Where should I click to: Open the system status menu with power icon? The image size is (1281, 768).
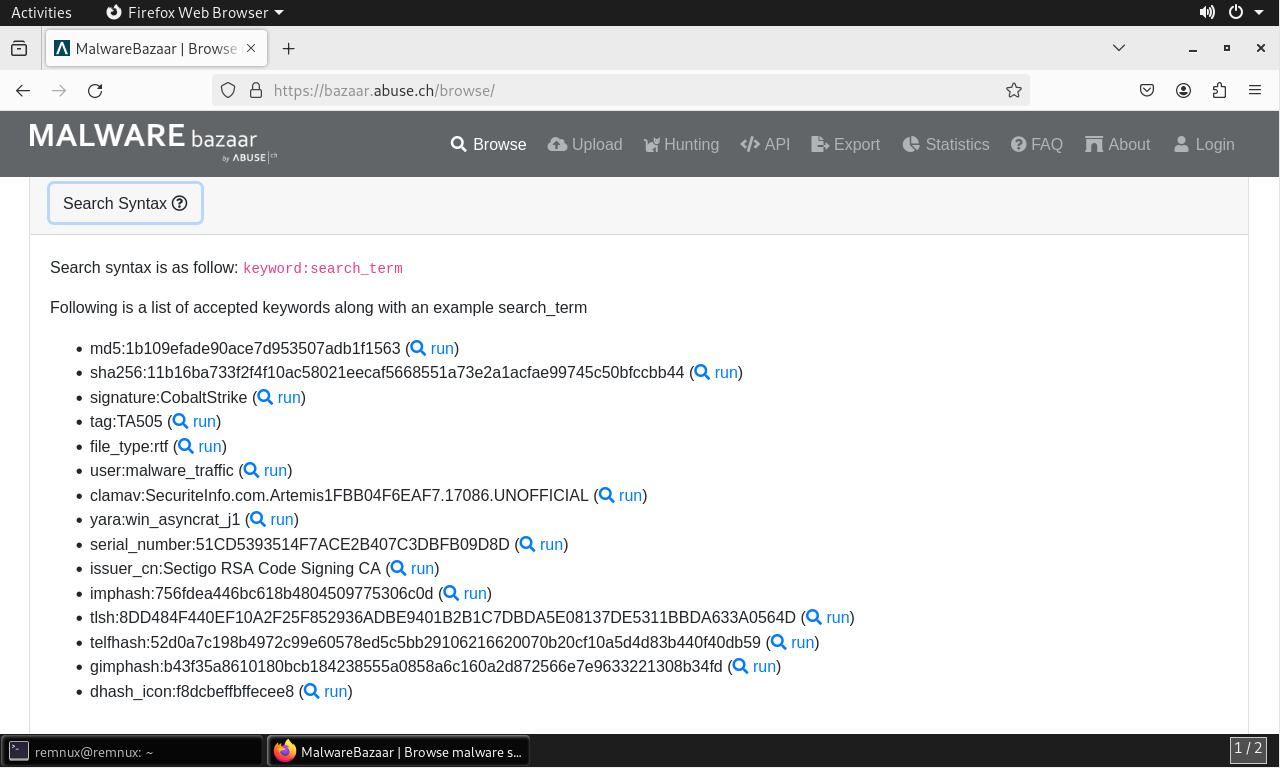click(x=1236, y=12)
